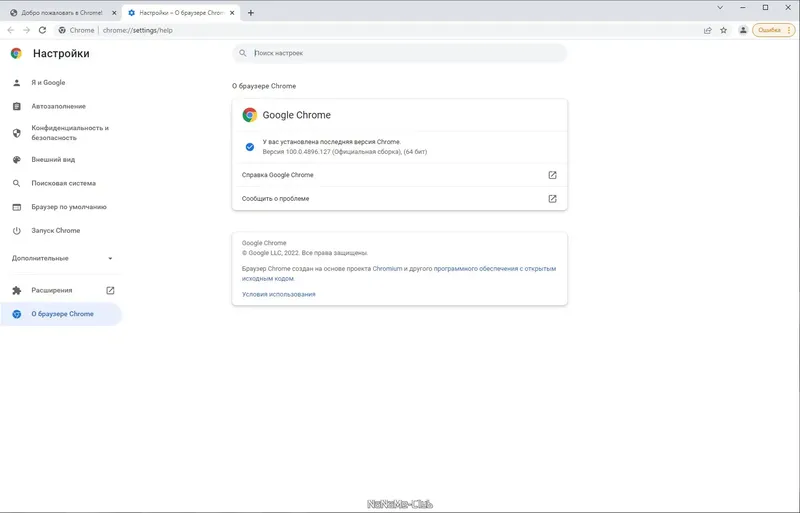
Task: Select О браузере Chrome in sidebar
Action: point(61,314)
